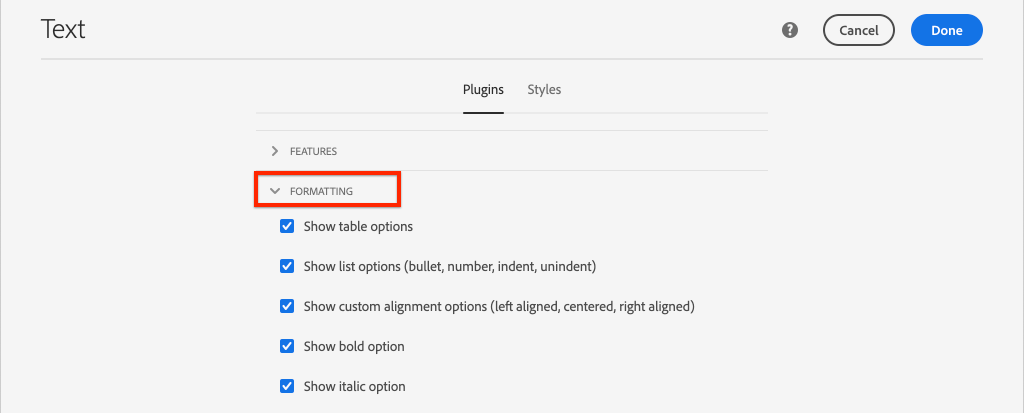
Task: Disable custom alignment options checkbox
Action: point(287,306)
